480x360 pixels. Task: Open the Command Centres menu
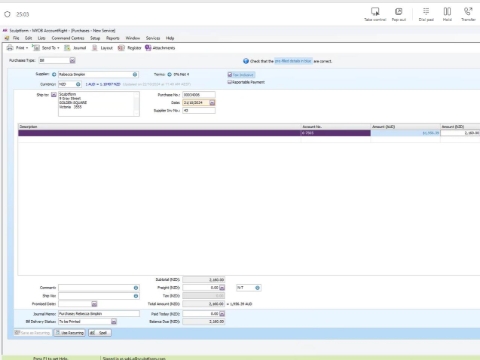(68, 38)
